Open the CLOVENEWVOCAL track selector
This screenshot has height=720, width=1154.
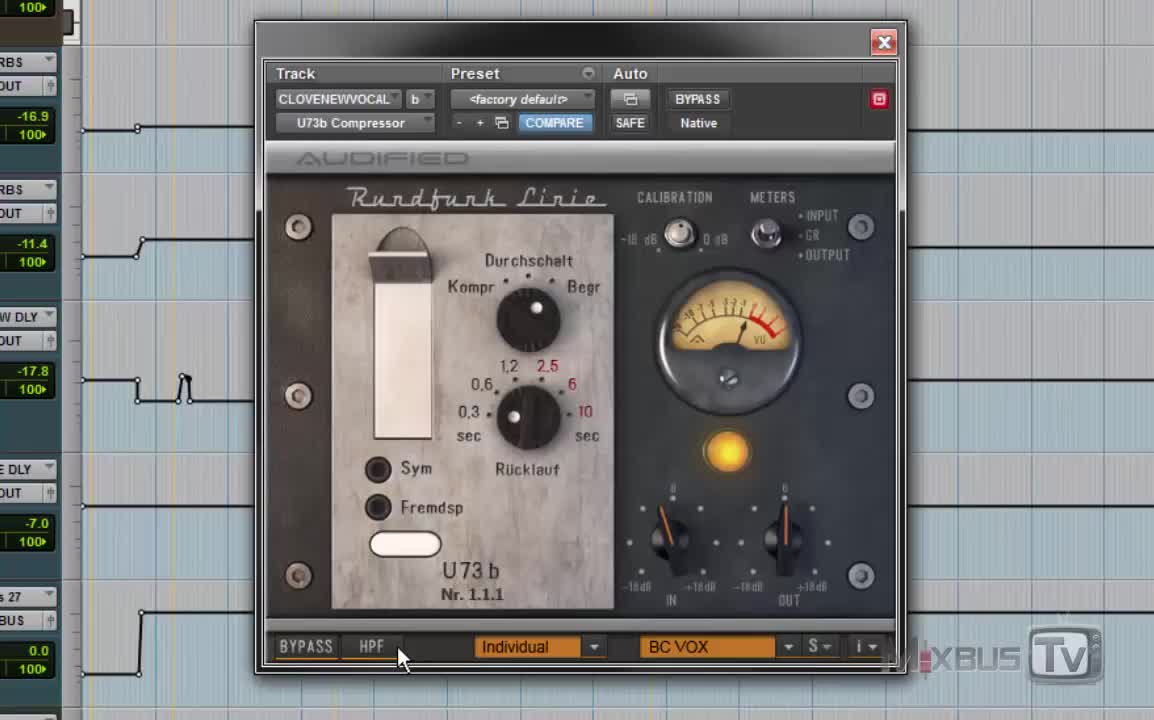point(339,99)
